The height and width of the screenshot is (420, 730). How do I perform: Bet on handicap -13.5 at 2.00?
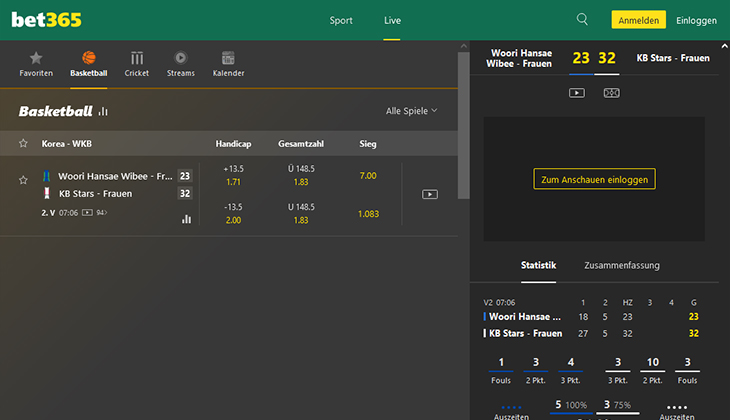233,214
